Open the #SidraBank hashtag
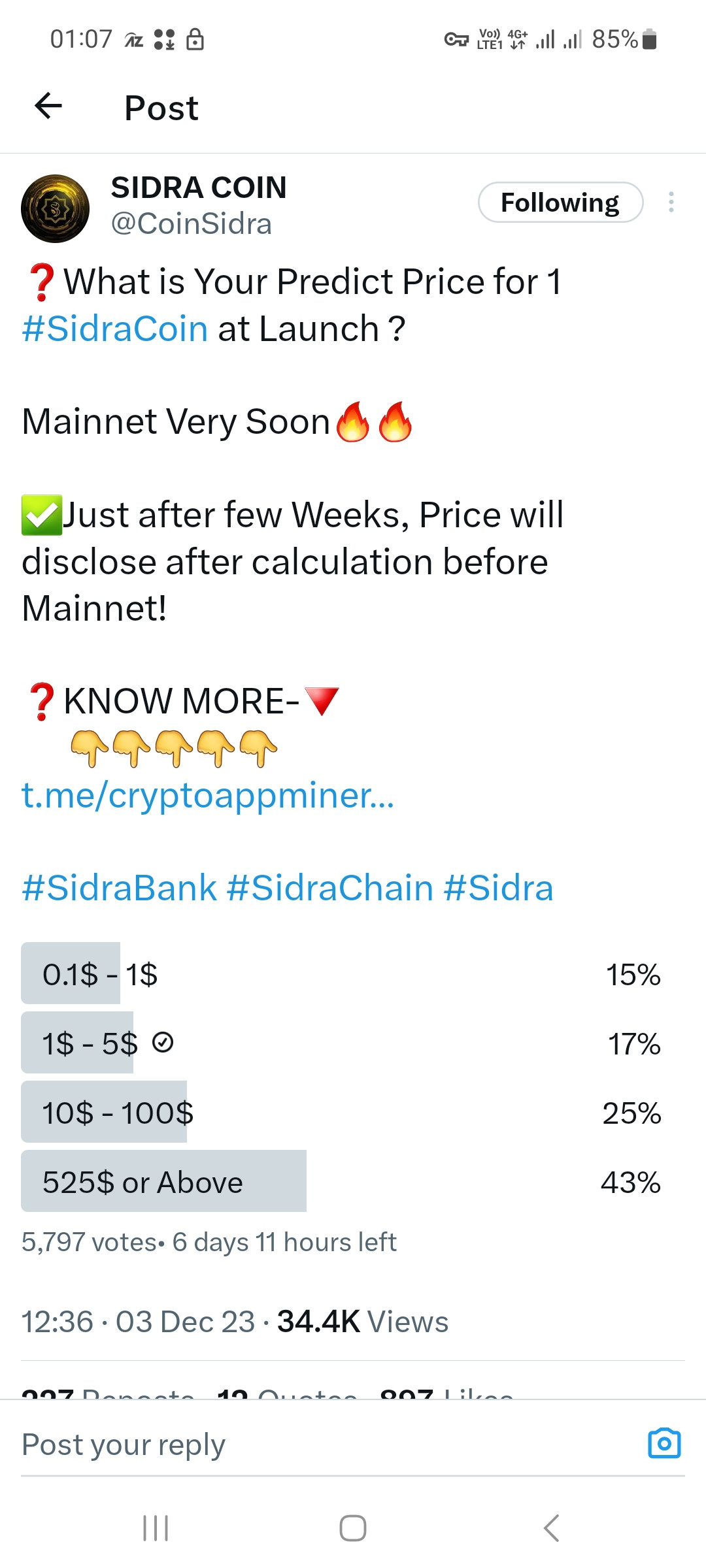 (119, 889)
